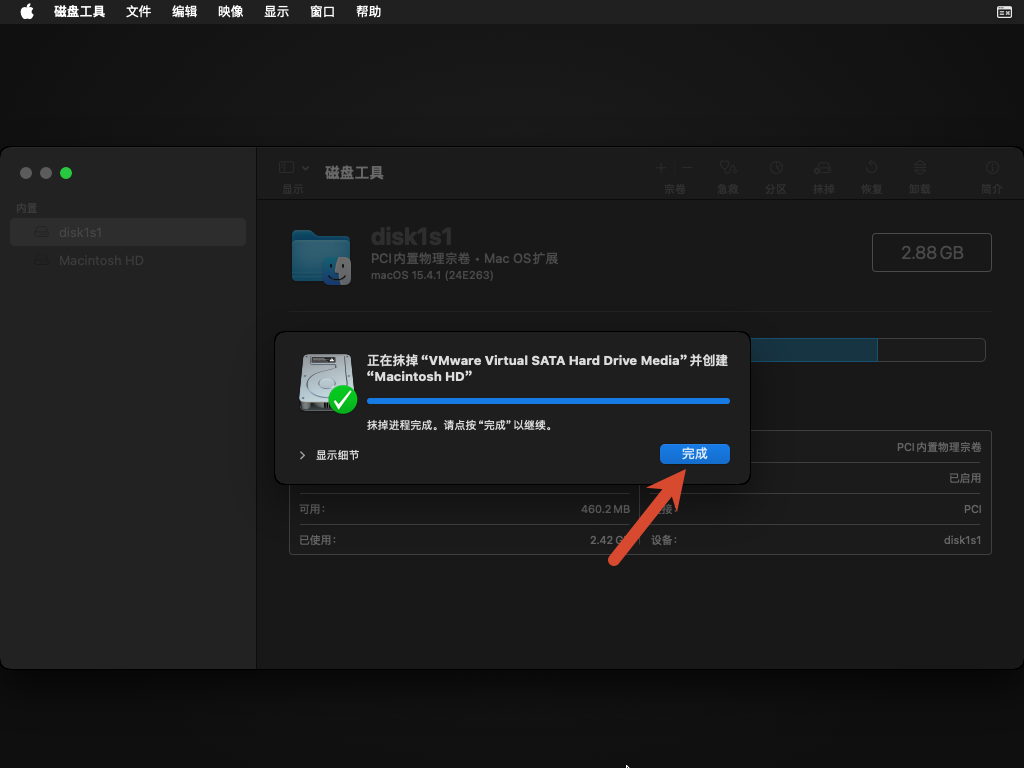The width and height of the screenshot is (1024, 768).
Task: Click the 已启用 value
Action: (x=965, y=478)
